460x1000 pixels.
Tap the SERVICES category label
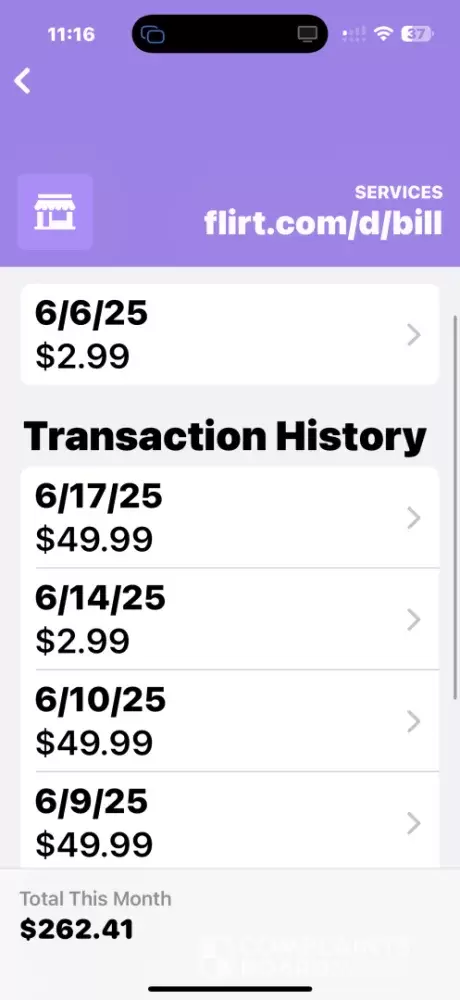[x=399, y=192]
